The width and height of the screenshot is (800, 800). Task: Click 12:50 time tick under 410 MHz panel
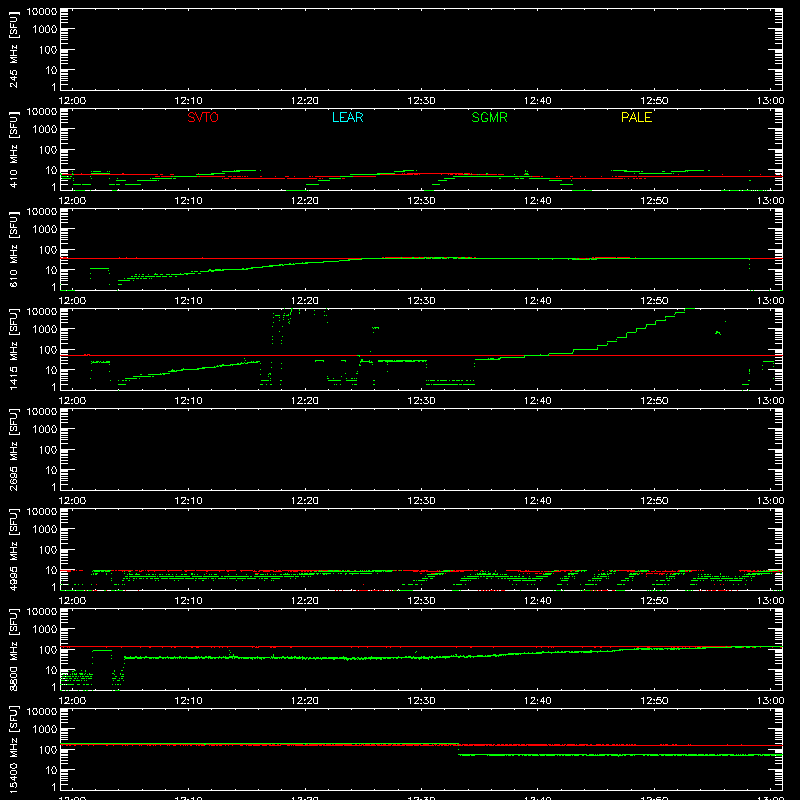click(x=654, y=201)
